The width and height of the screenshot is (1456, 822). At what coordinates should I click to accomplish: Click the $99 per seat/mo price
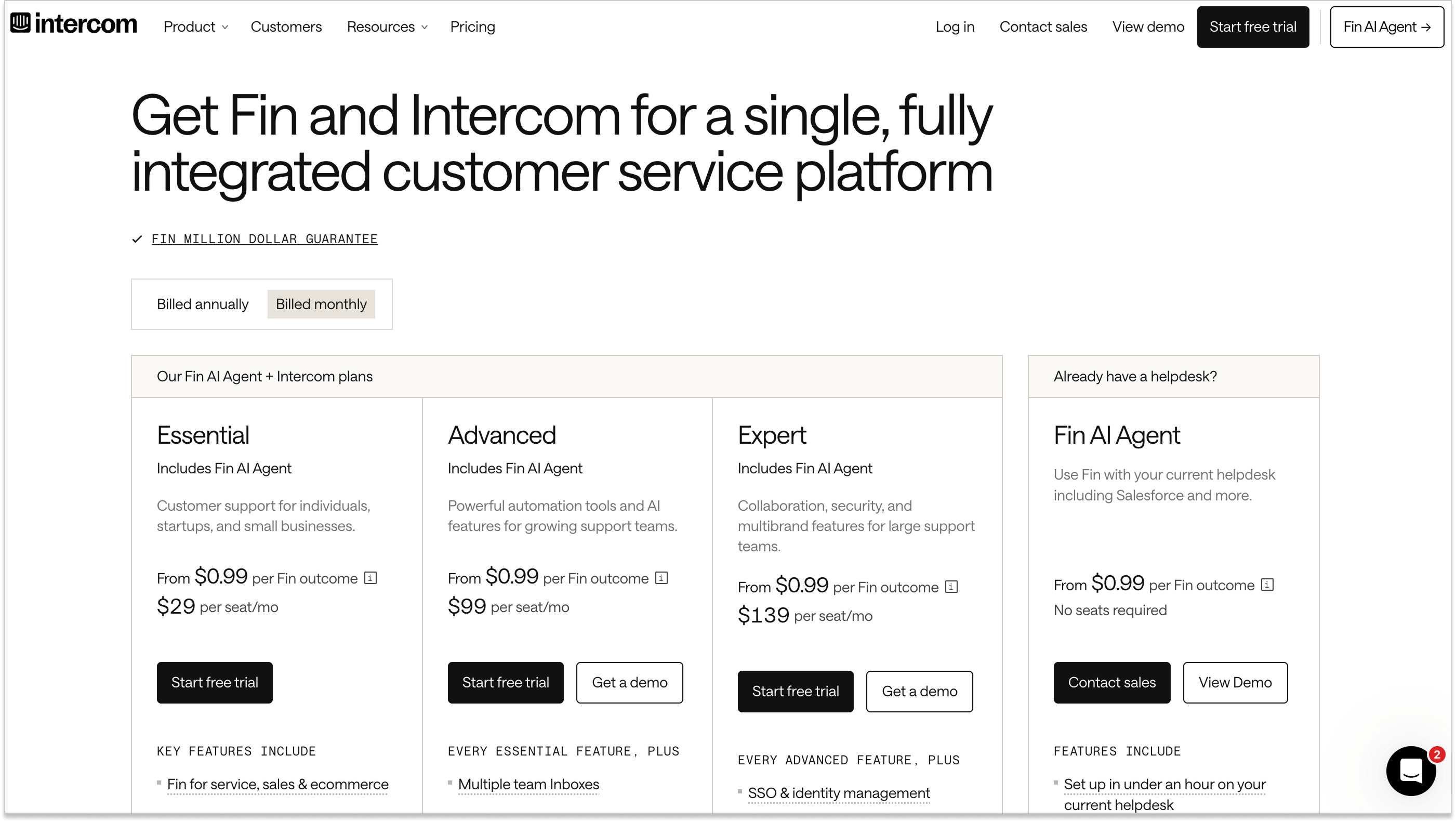point(508,606)
